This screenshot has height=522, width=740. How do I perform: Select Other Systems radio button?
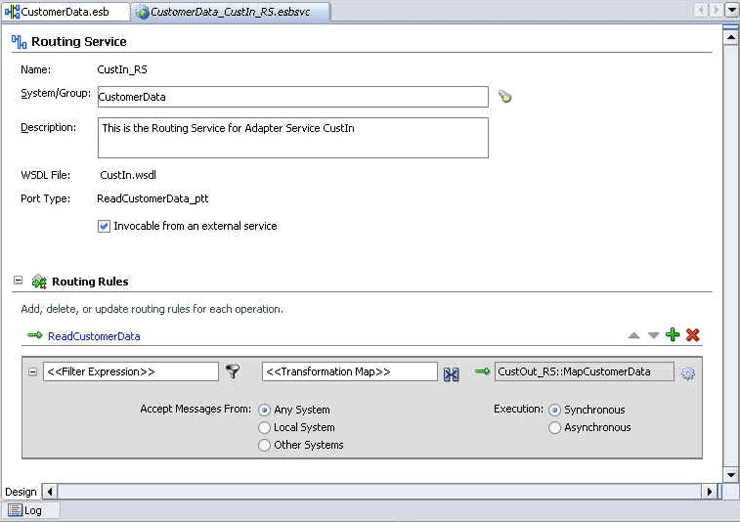point(264,445)
